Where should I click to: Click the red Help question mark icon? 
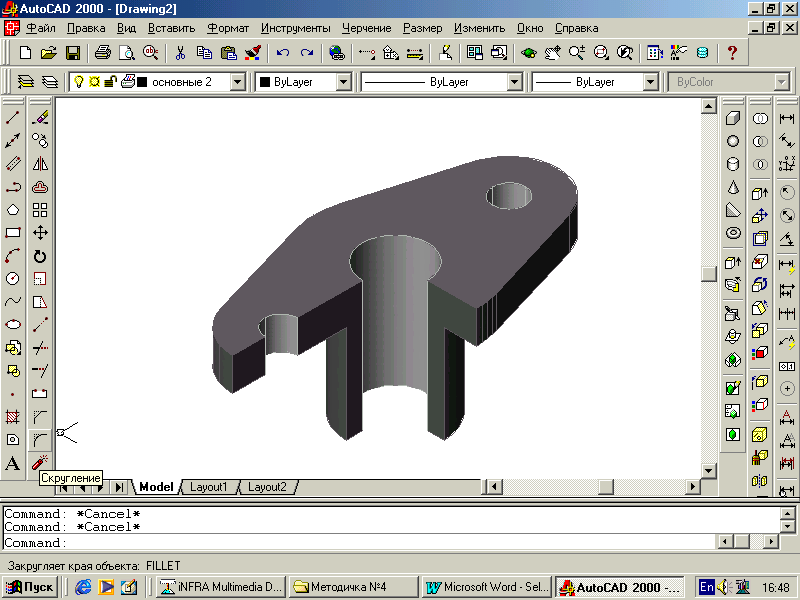[732, 53]
